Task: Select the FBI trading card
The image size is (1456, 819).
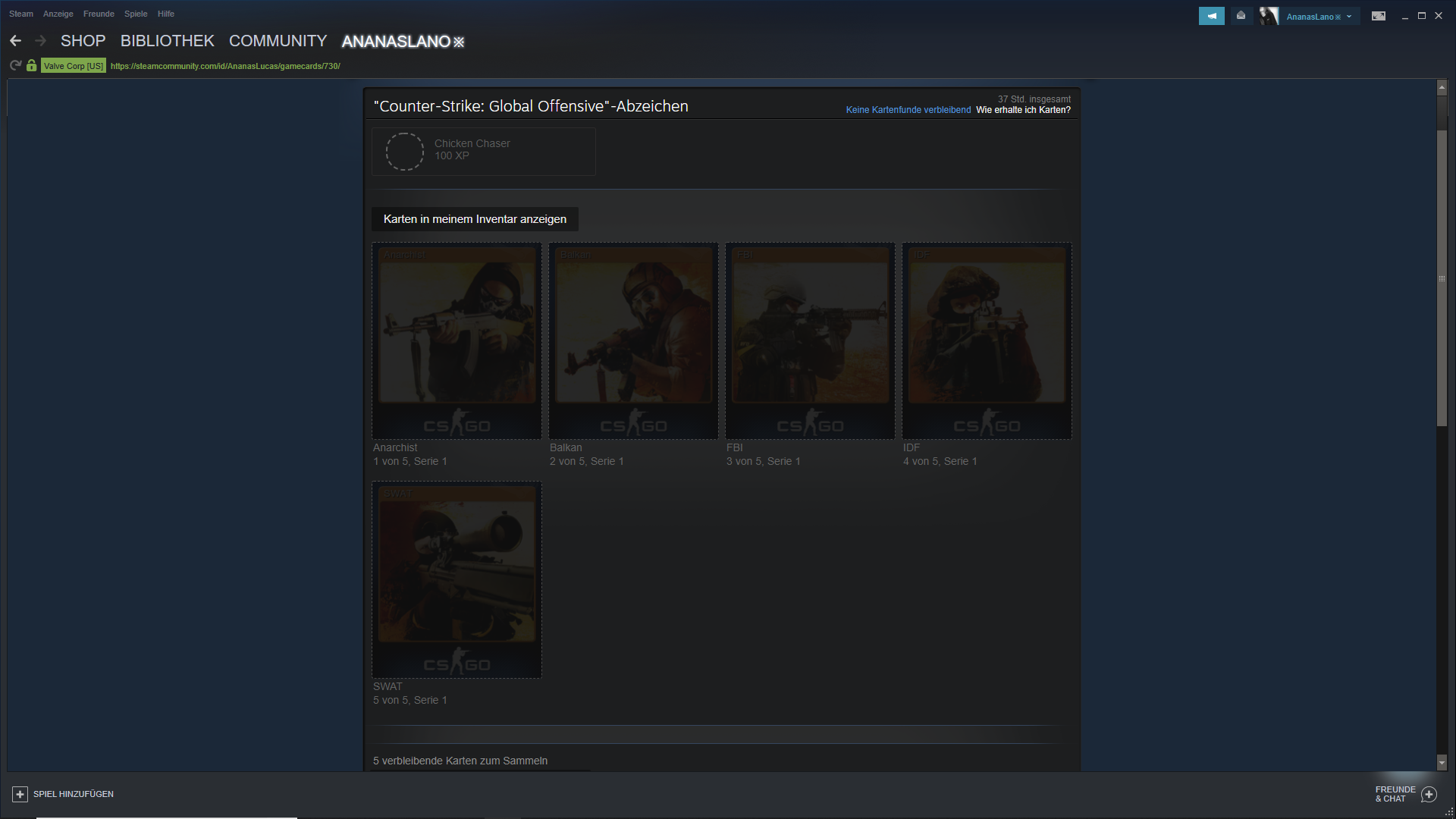Action: [810, 340]
